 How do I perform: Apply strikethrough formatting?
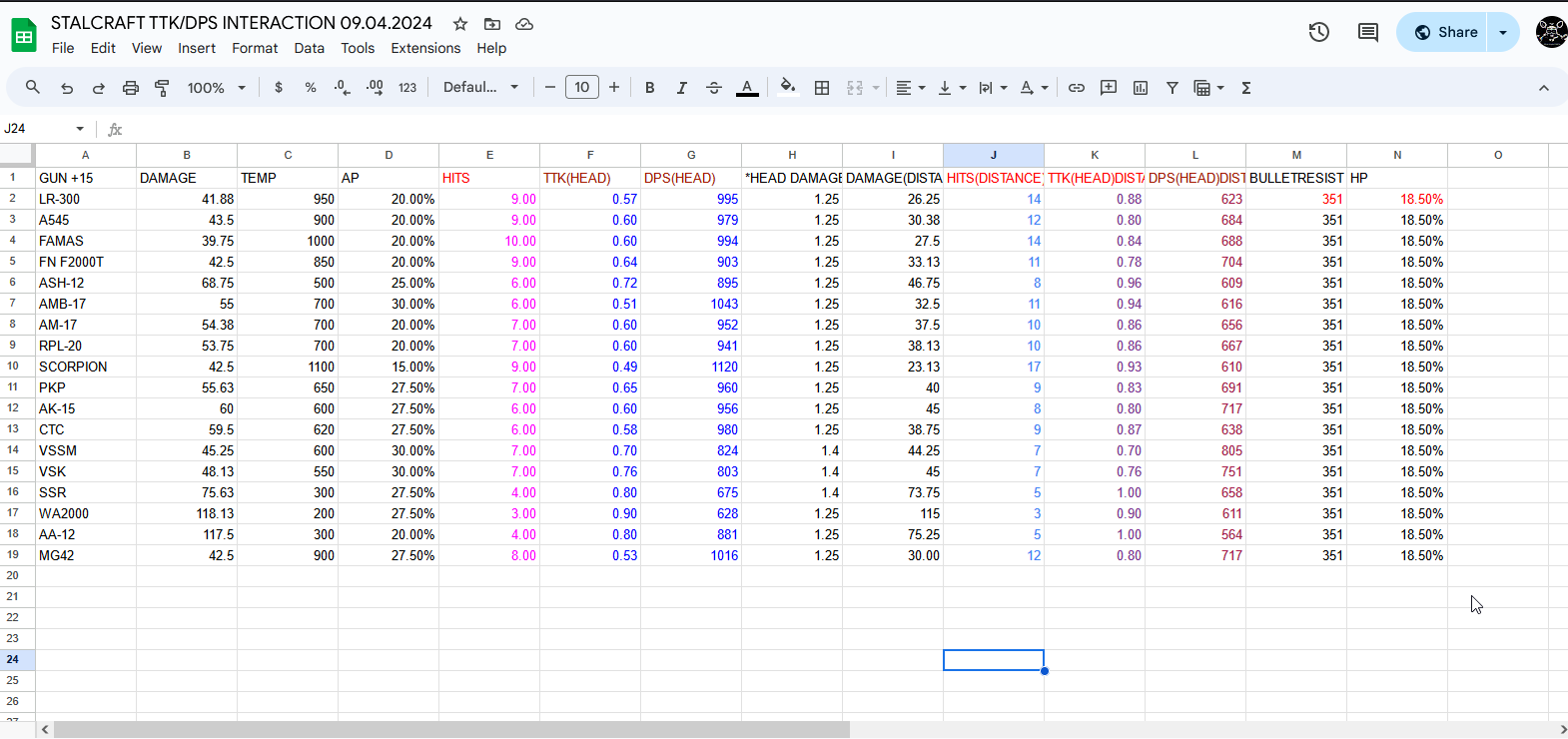coord(714,88)
